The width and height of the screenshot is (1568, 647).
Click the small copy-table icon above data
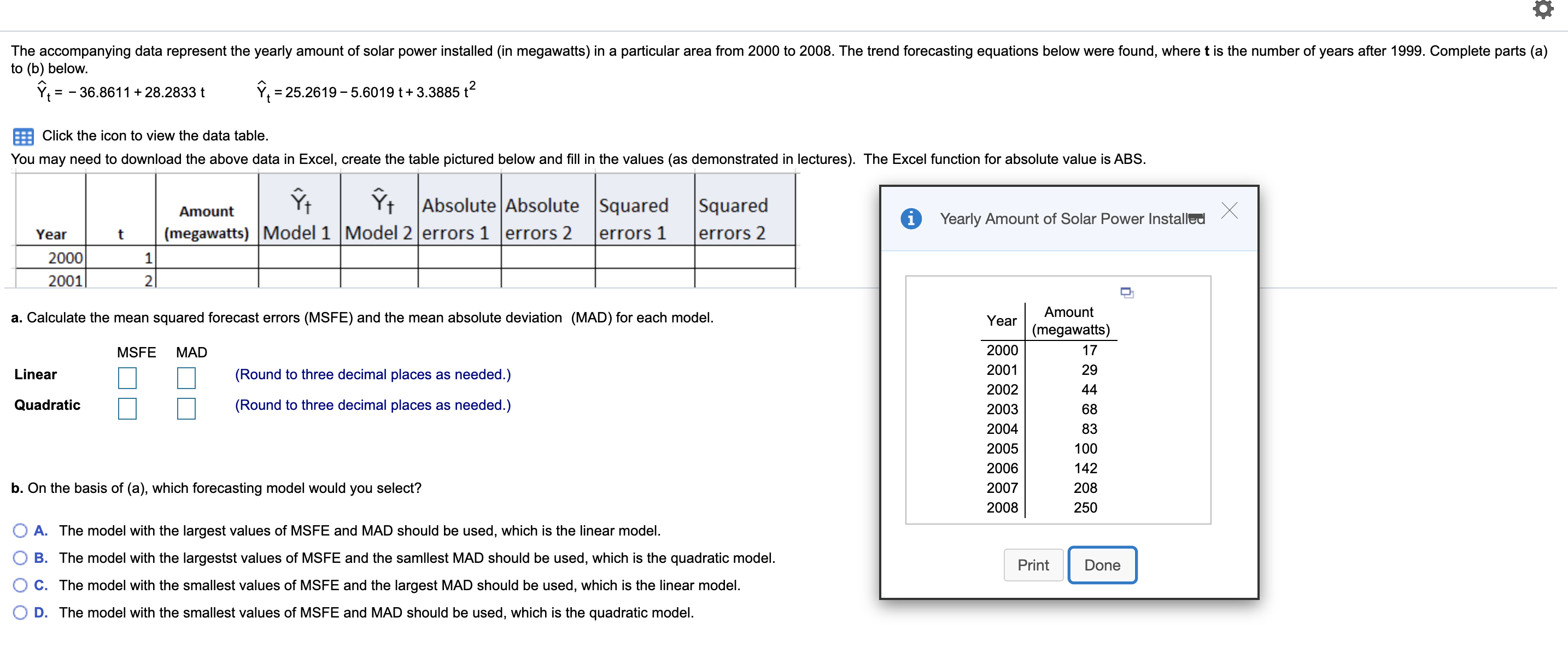[x=1127, y=293]
